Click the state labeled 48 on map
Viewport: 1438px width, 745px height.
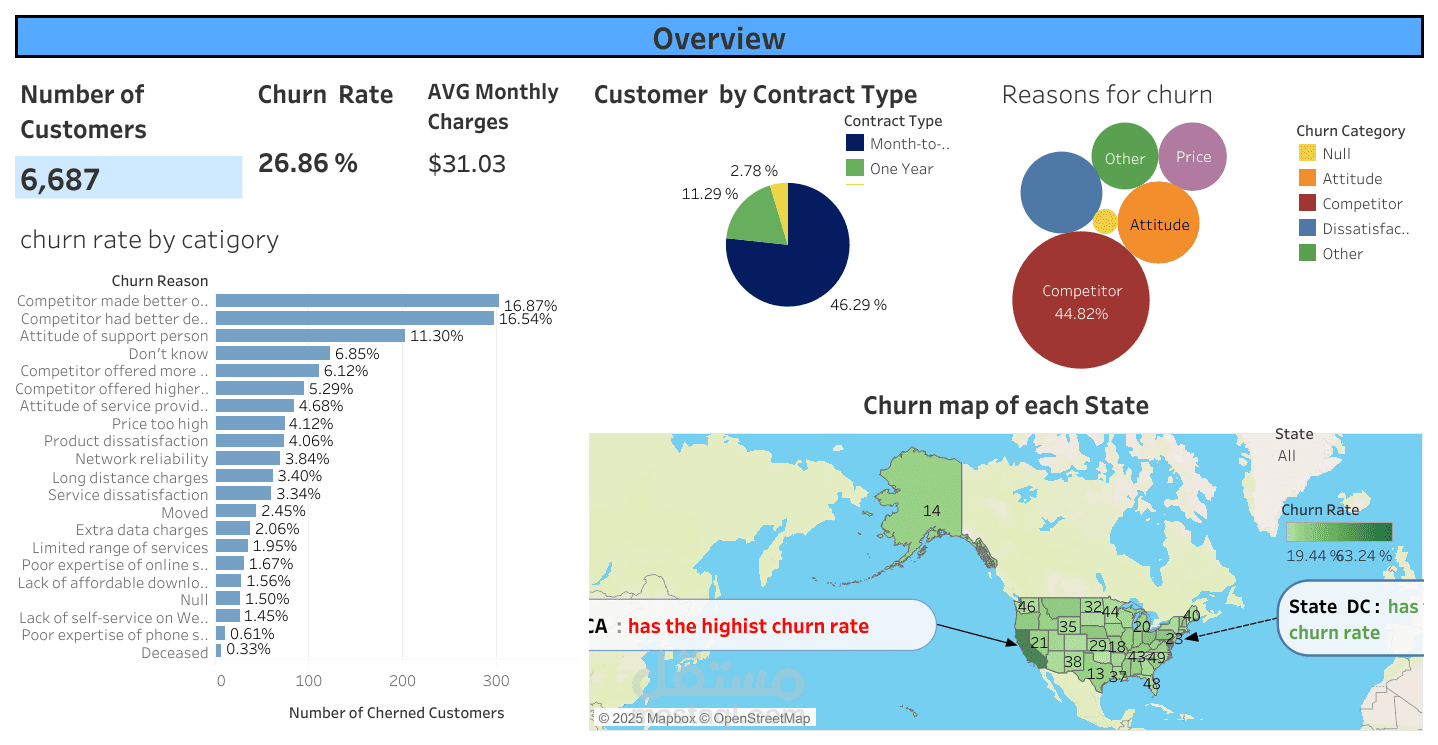[1151, 684]
